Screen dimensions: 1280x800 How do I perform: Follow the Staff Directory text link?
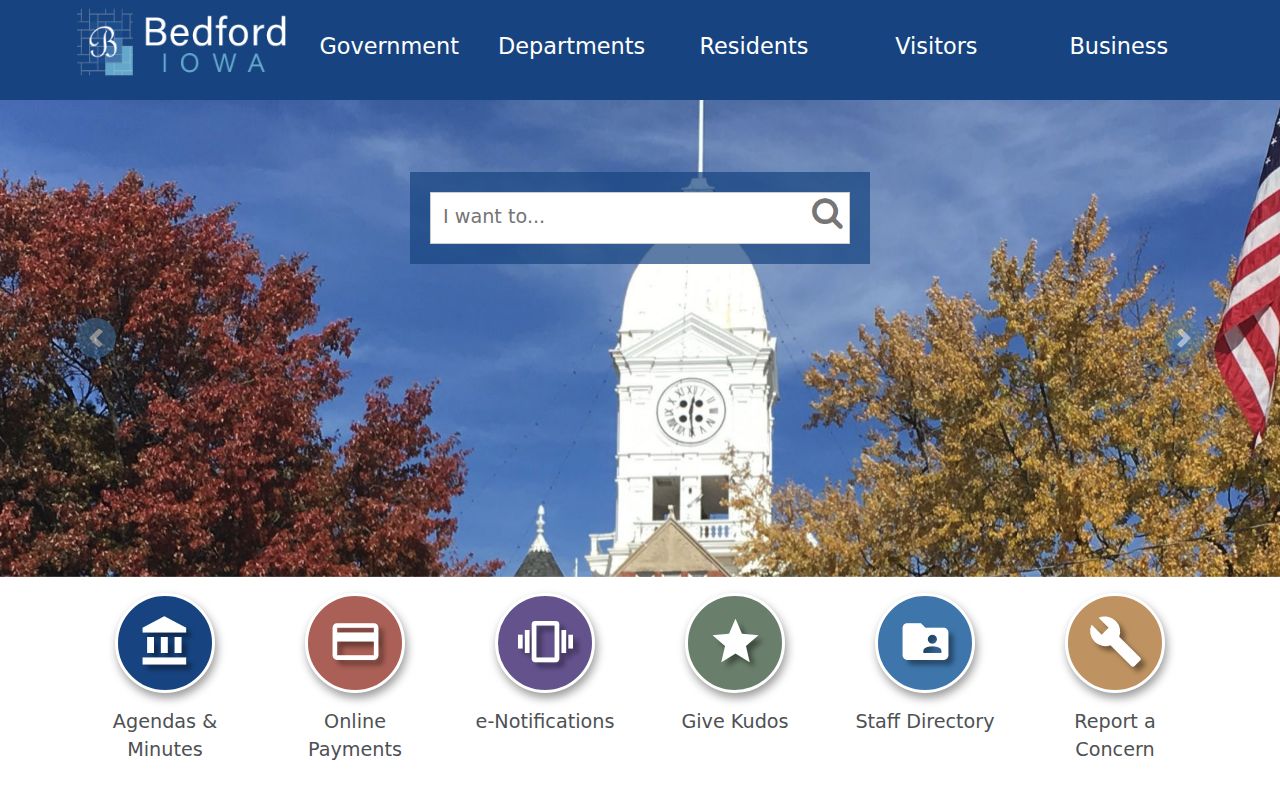point(925,721)
